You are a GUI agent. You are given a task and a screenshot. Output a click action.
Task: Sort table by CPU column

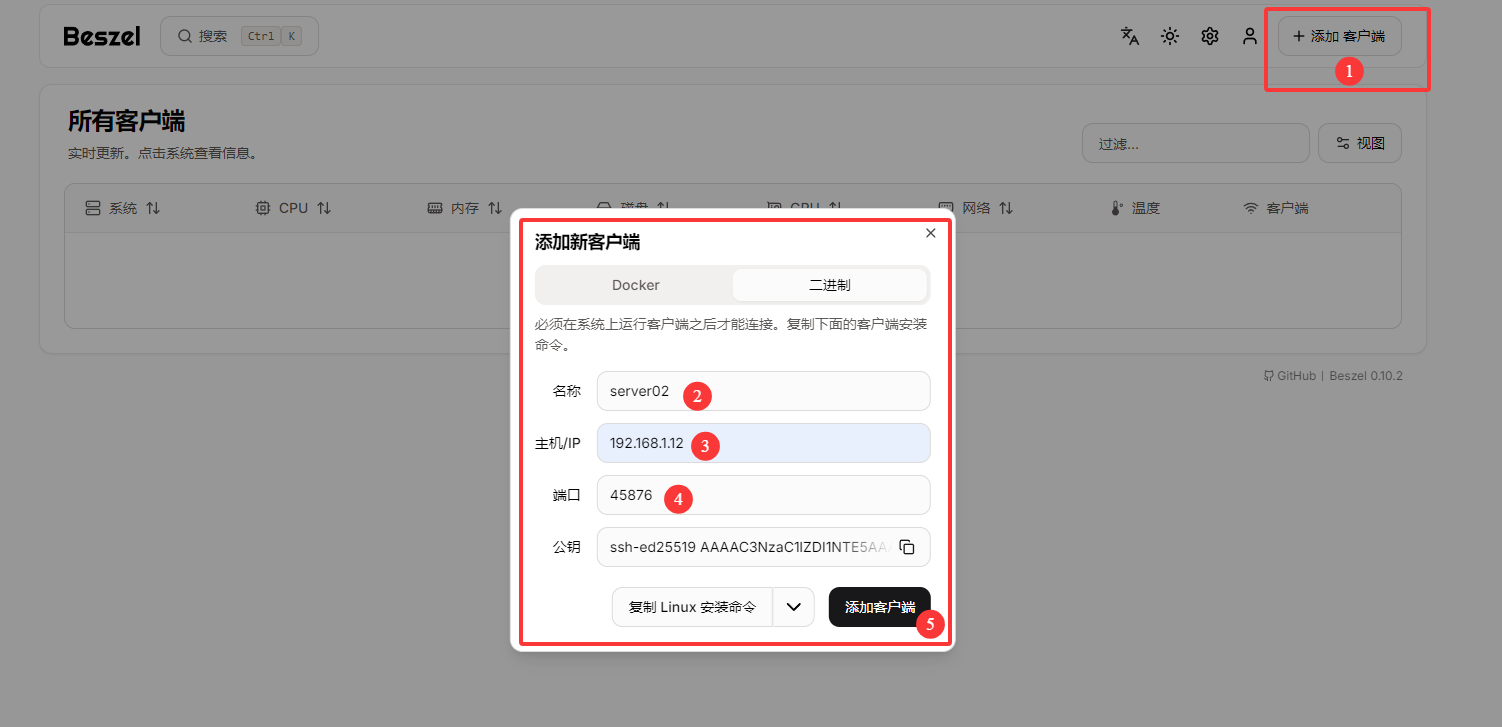pyautogui.click(x=293, y=208)
